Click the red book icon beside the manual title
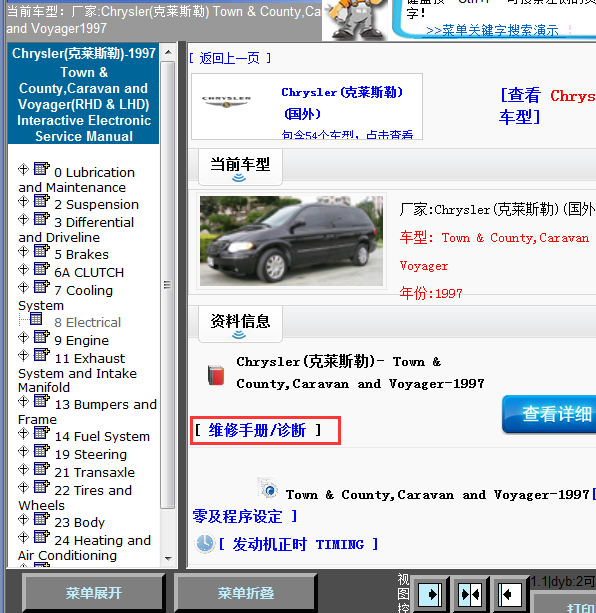Viewport: 596px width, 613px height. (216, 375)
